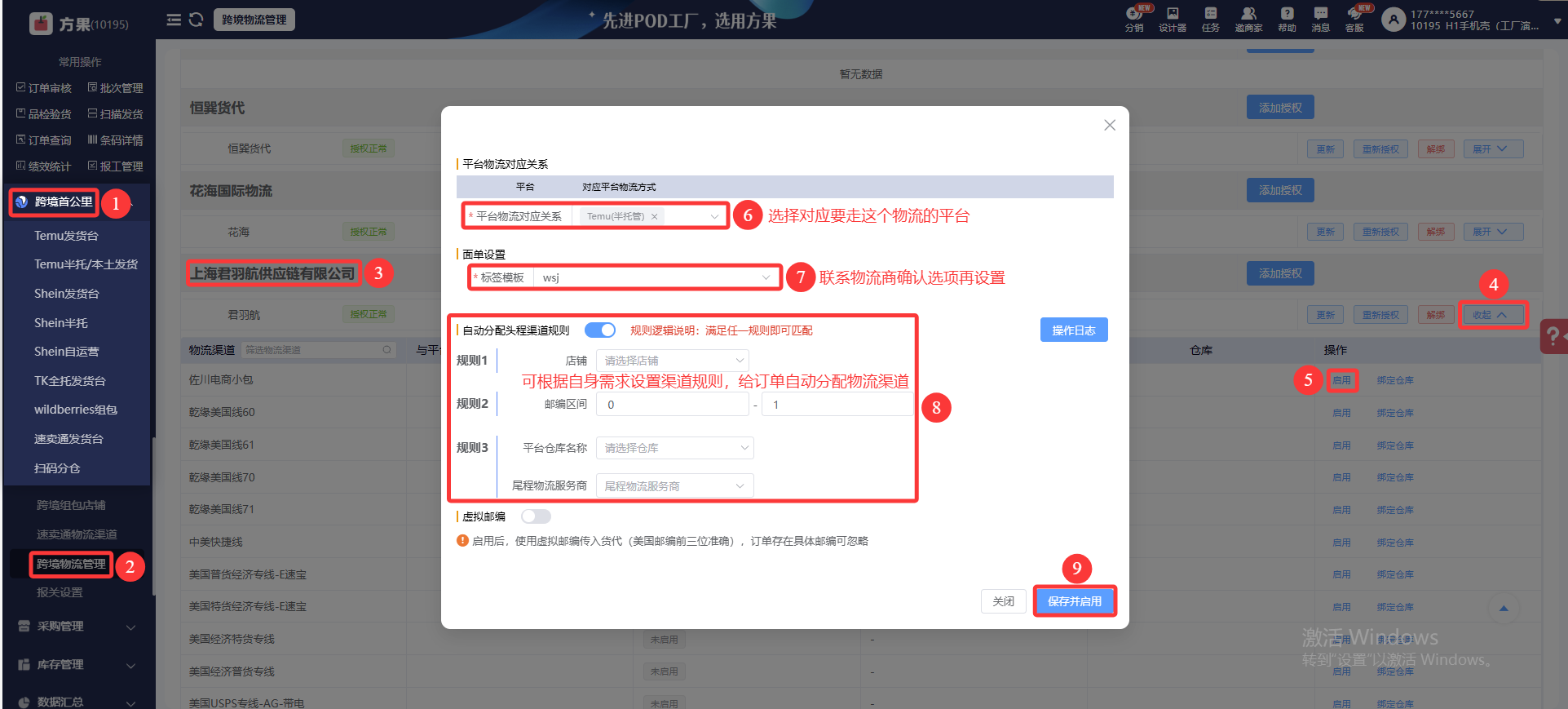1568x709 pixels.
Task: Remove the Temu(半托管) tag
Action: pos(654,216)
